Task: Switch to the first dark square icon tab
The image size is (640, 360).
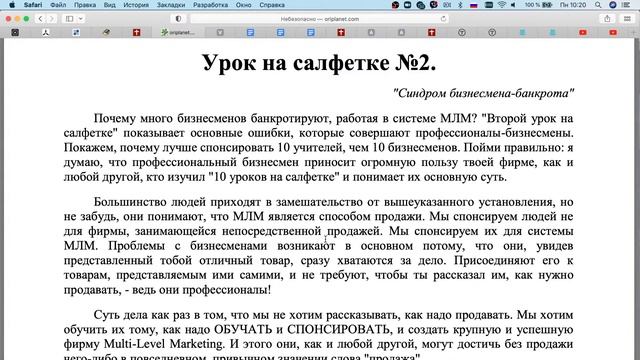Action: click(15, 32)
